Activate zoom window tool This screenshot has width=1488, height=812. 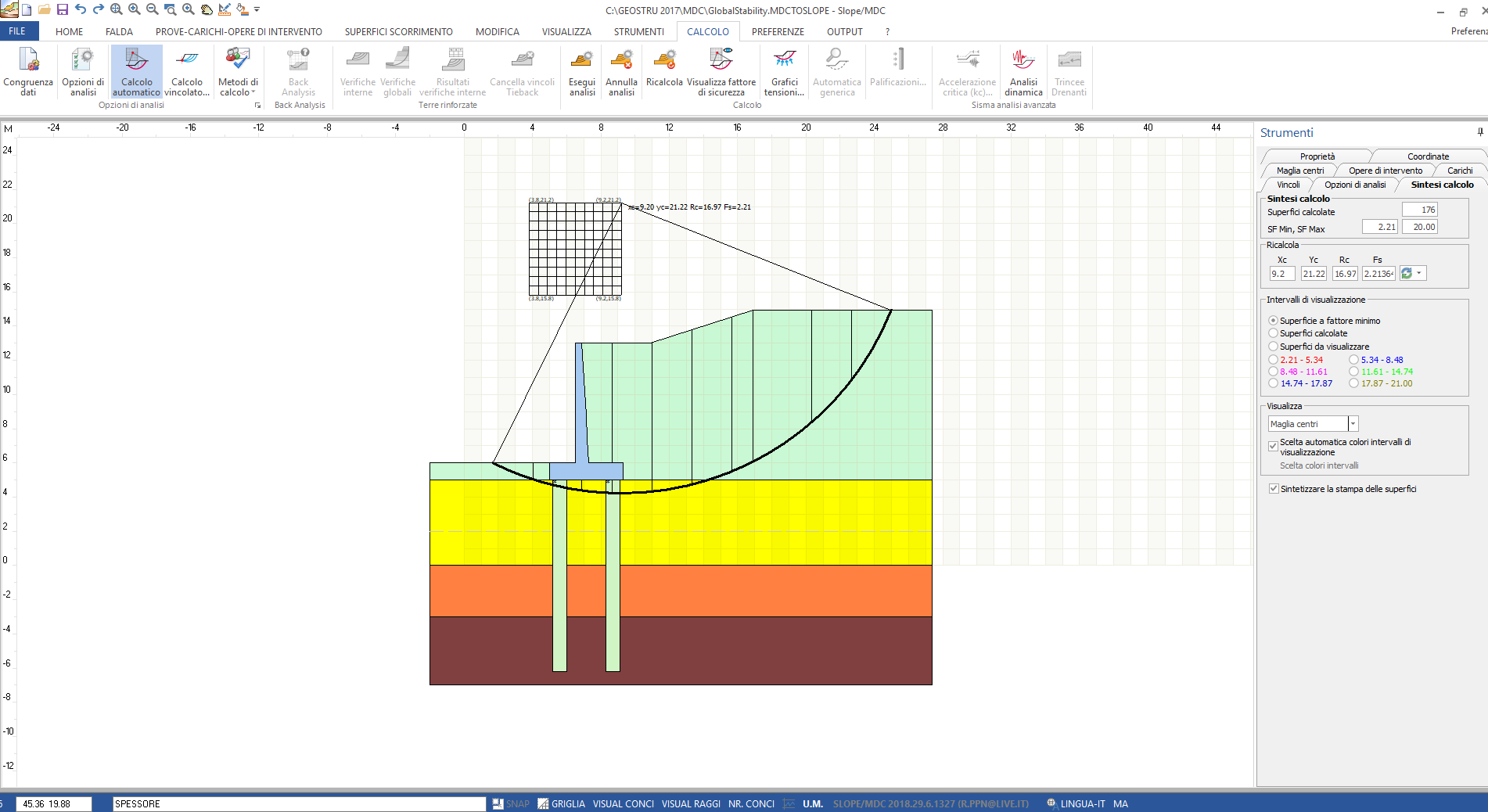[171, 9]
